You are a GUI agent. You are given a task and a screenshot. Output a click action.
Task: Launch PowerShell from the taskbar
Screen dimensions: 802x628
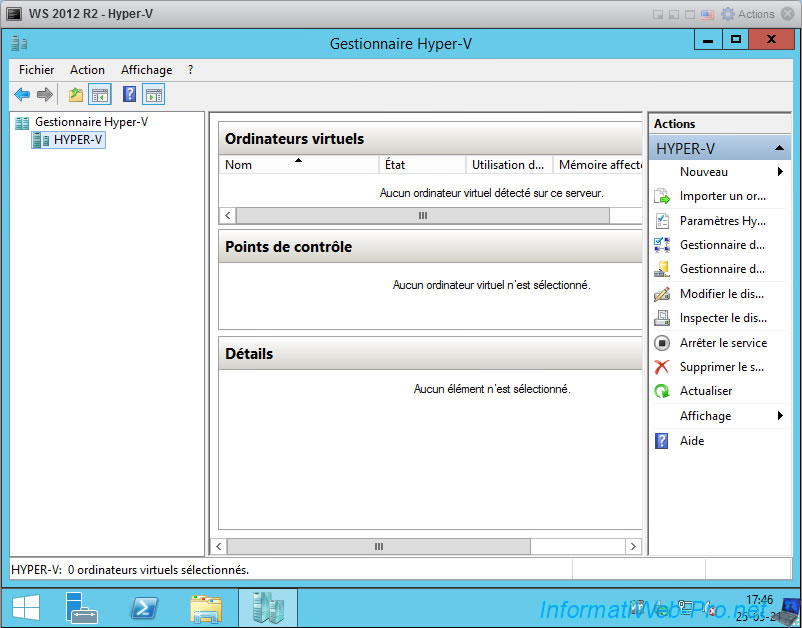tap(144, 609)
